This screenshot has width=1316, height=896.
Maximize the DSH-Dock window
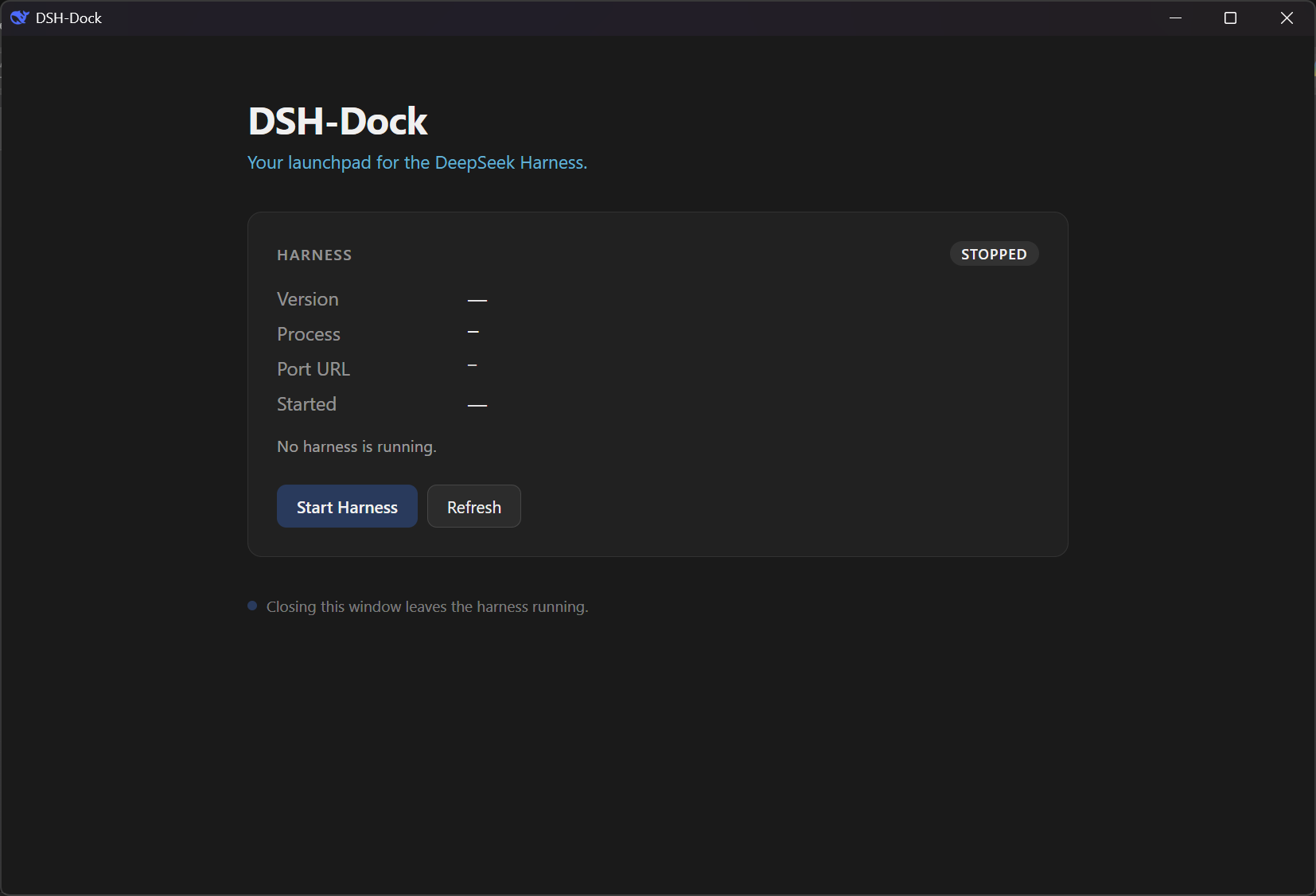(x=1230, y=18)
